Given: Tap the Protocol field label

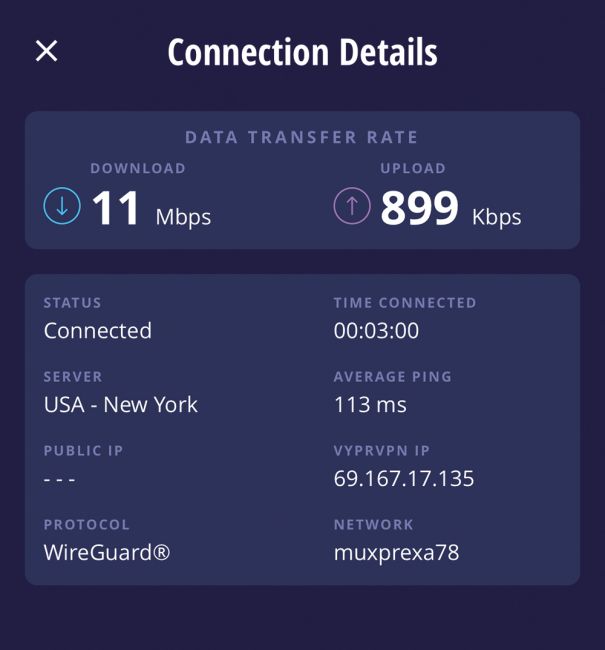Looking at the screenshot, I should click(x=87, y=525).
